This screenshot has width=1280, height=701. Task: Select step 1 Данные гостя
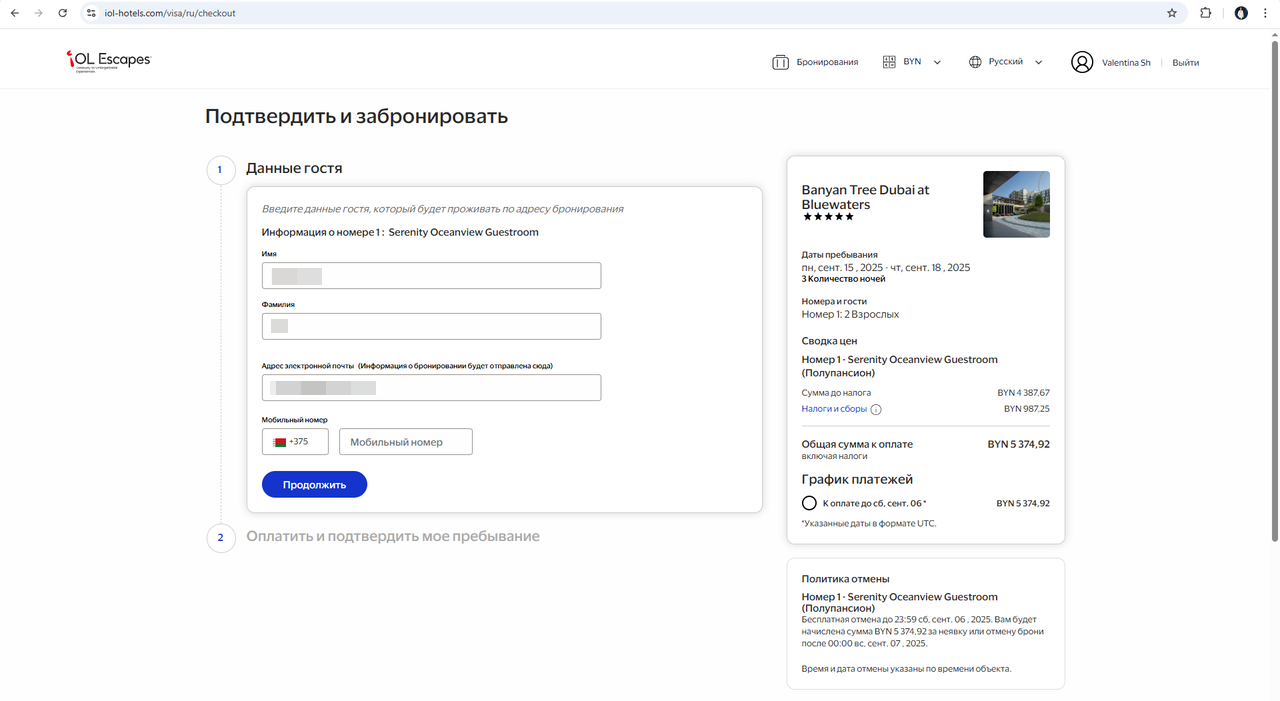[x=294, y=169]
